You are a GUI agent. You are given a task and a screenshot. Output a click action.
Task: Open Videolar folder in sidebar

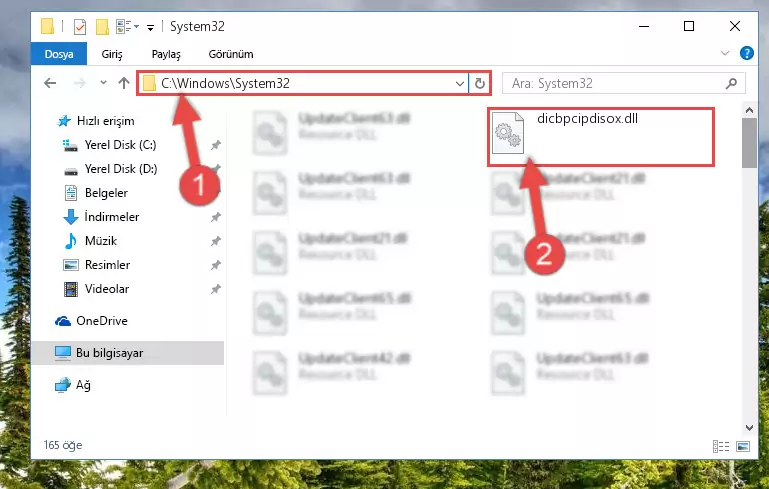(x=106, y=289)
